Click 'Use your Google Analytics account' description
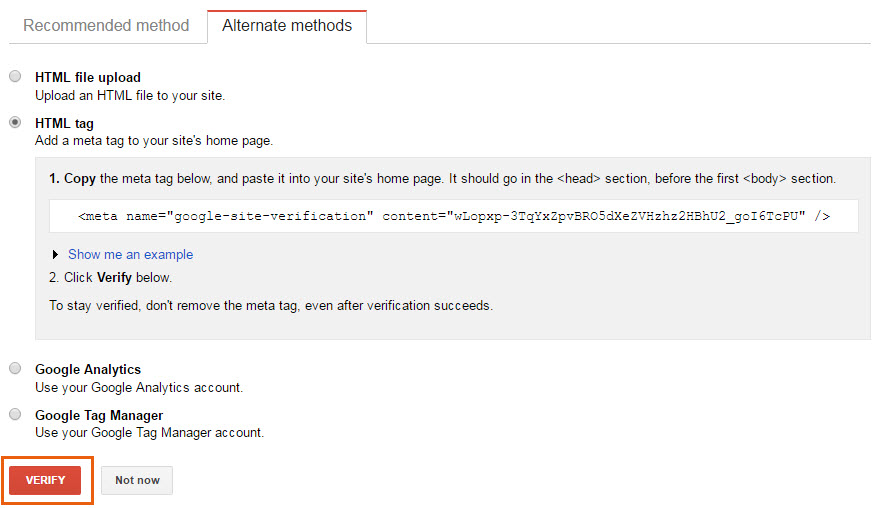The height and width of the screenshot is (508, 878). (139, 388)
